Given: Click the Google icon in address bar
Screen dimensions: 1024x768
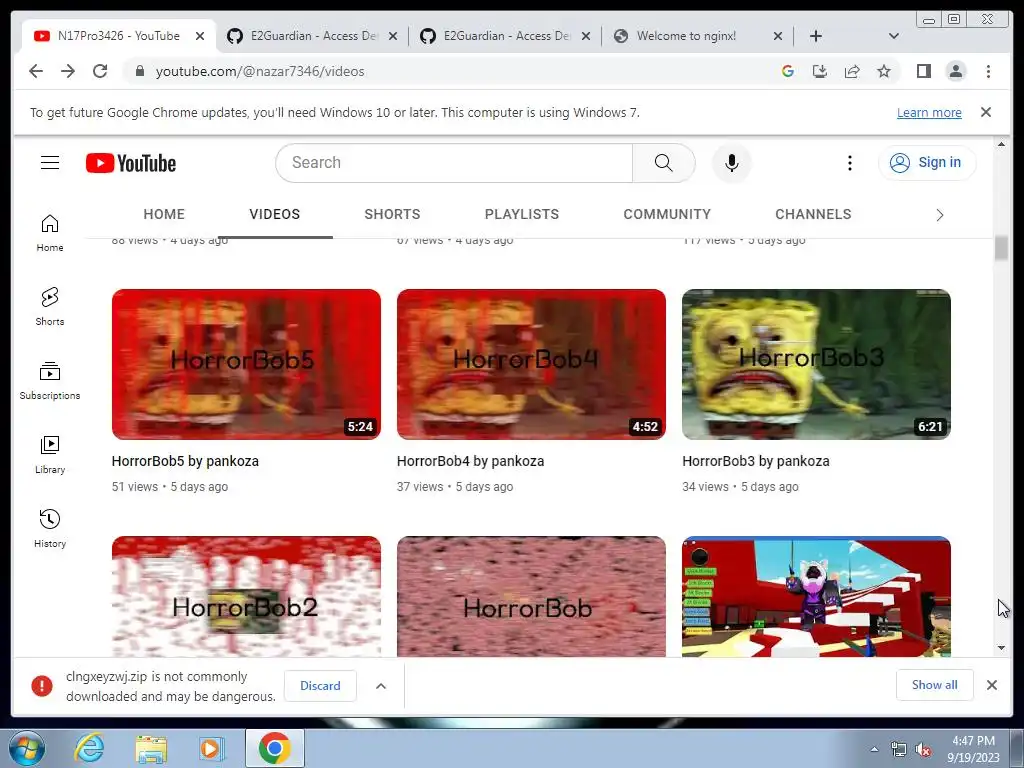Looking at the screenshot, I should pyautogui.click(x=788, y=71).
